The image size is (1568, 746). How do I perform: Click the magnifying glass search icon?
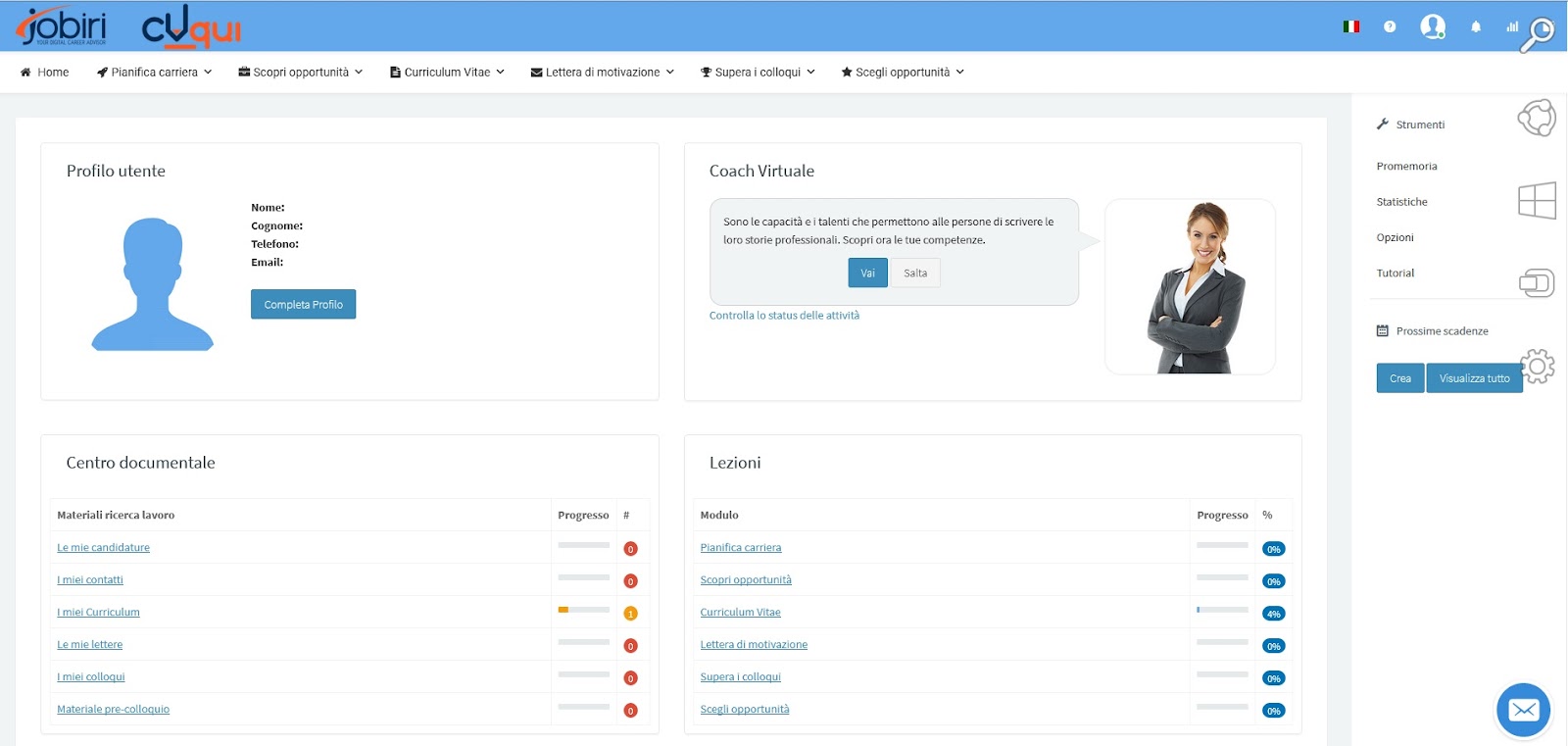tap(1538, 35)
